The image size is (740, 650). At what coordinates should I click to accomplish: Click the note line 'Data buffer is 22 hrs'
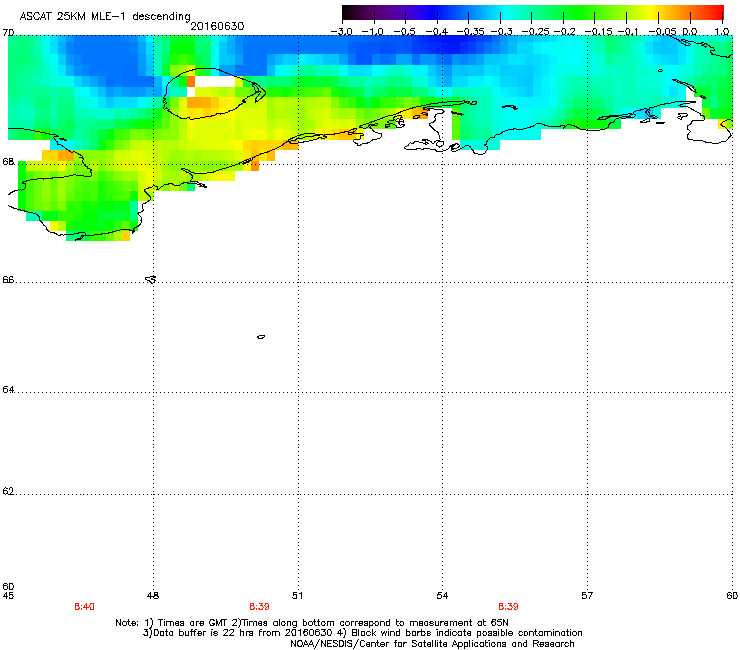point(363,633)
